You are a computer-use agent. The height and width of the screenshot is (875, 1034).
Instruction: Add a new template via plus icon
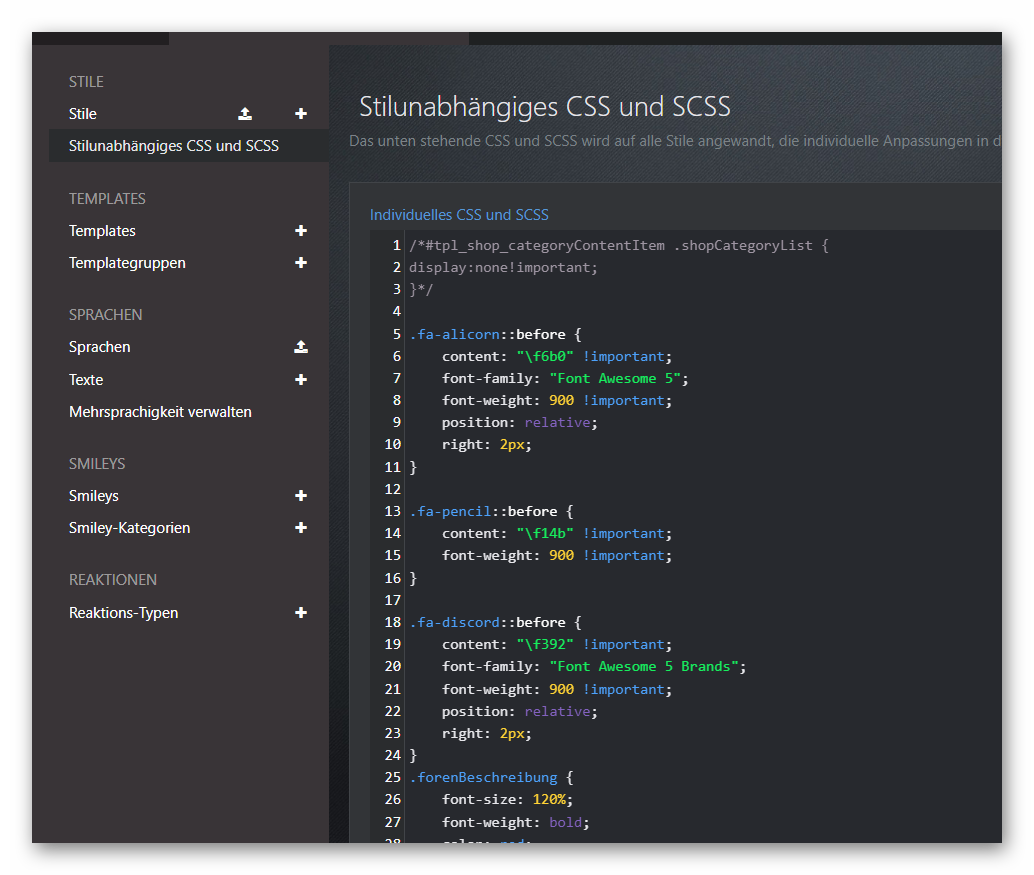(x=301, y=231)
